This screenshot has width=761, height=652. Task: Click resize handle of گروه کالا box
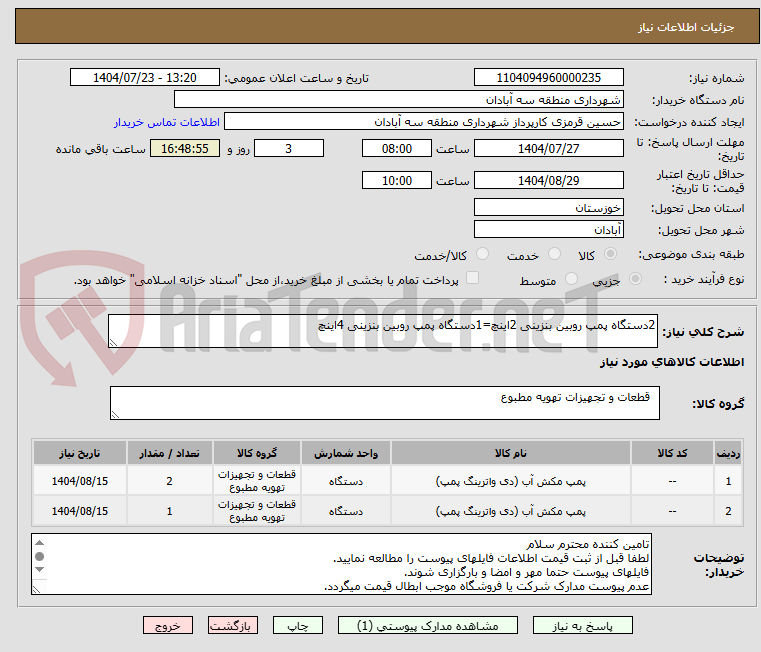tap(114, 414)
